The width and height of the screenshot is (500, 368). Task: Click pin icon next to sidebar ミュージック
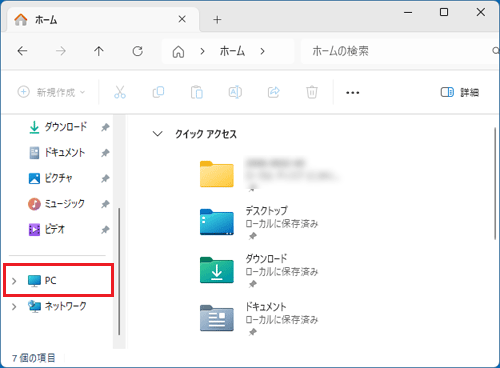(x=105, y=204)
